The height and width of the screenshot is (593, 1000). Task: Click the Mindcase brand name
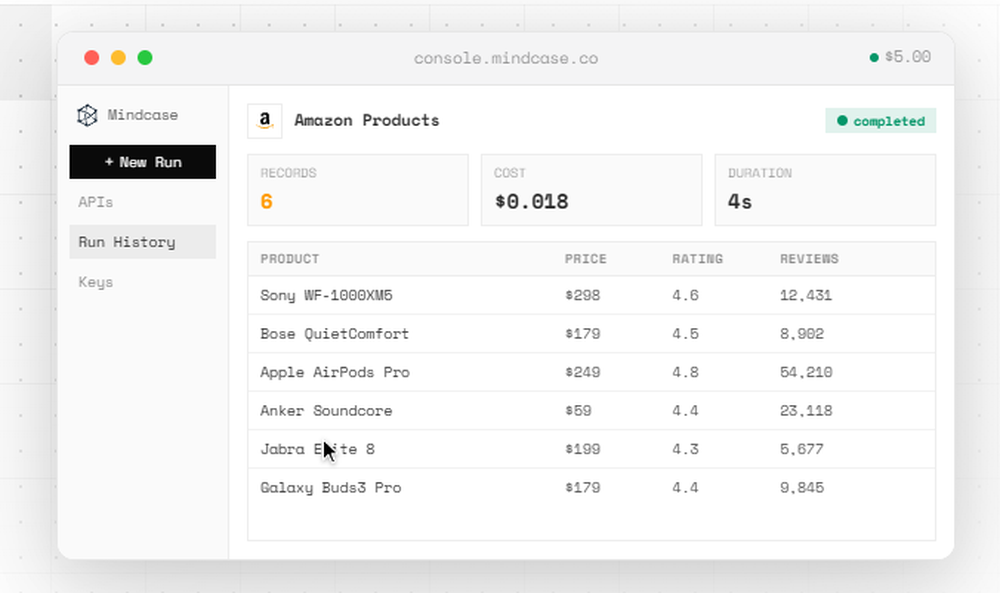pyautogui.click(x=143, y=115)
